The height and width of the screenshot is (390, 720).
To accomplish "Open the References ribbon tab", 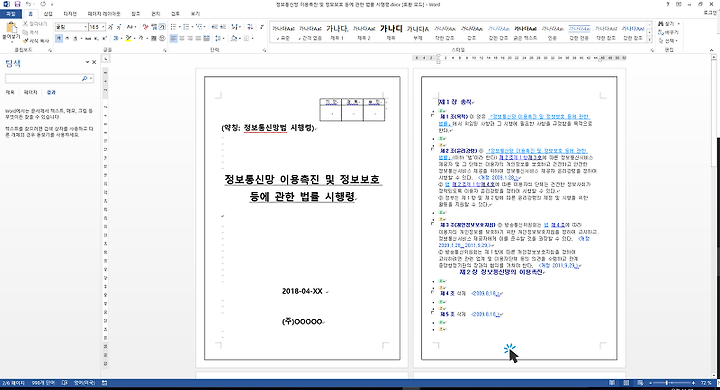I will pyautogui.click(x=135, y=14).
